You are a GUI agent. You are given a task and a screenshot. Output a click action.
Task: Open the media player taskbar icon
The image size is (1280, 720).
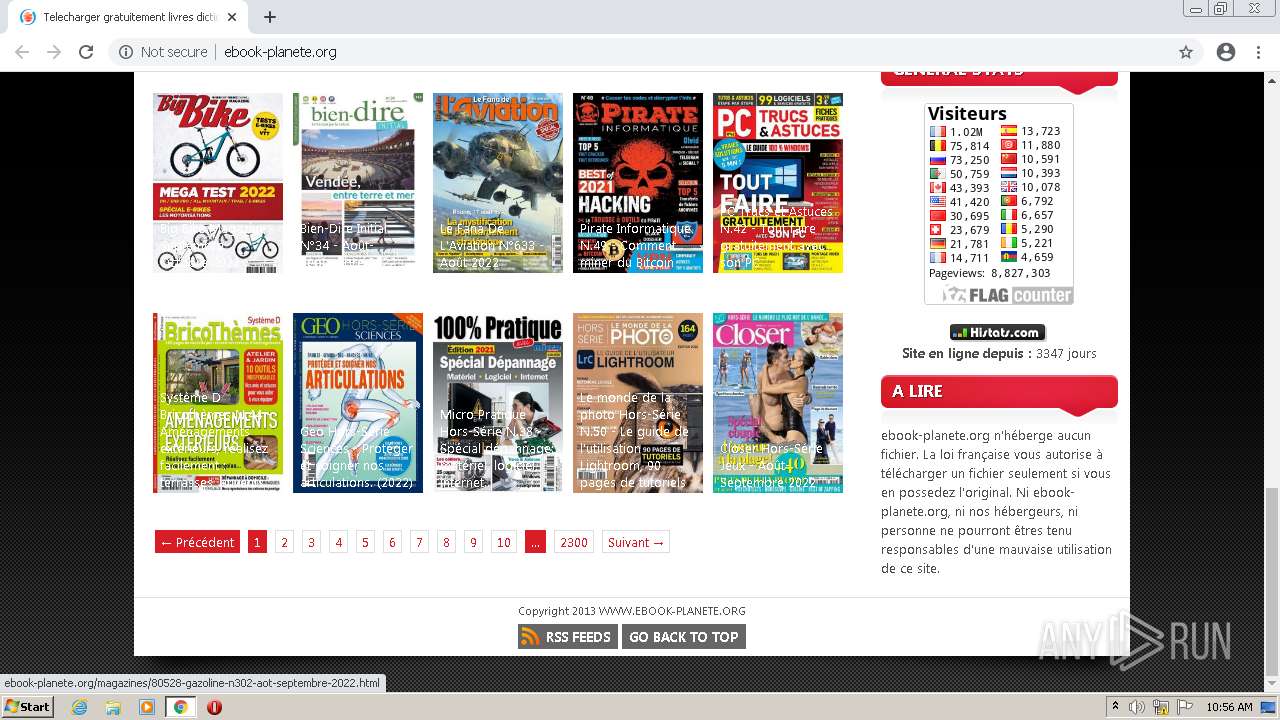[147, 707]
